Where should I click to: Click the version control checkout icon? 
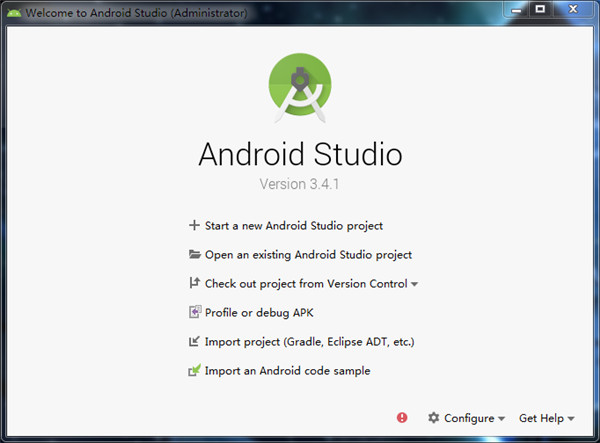tap(194, 283)
